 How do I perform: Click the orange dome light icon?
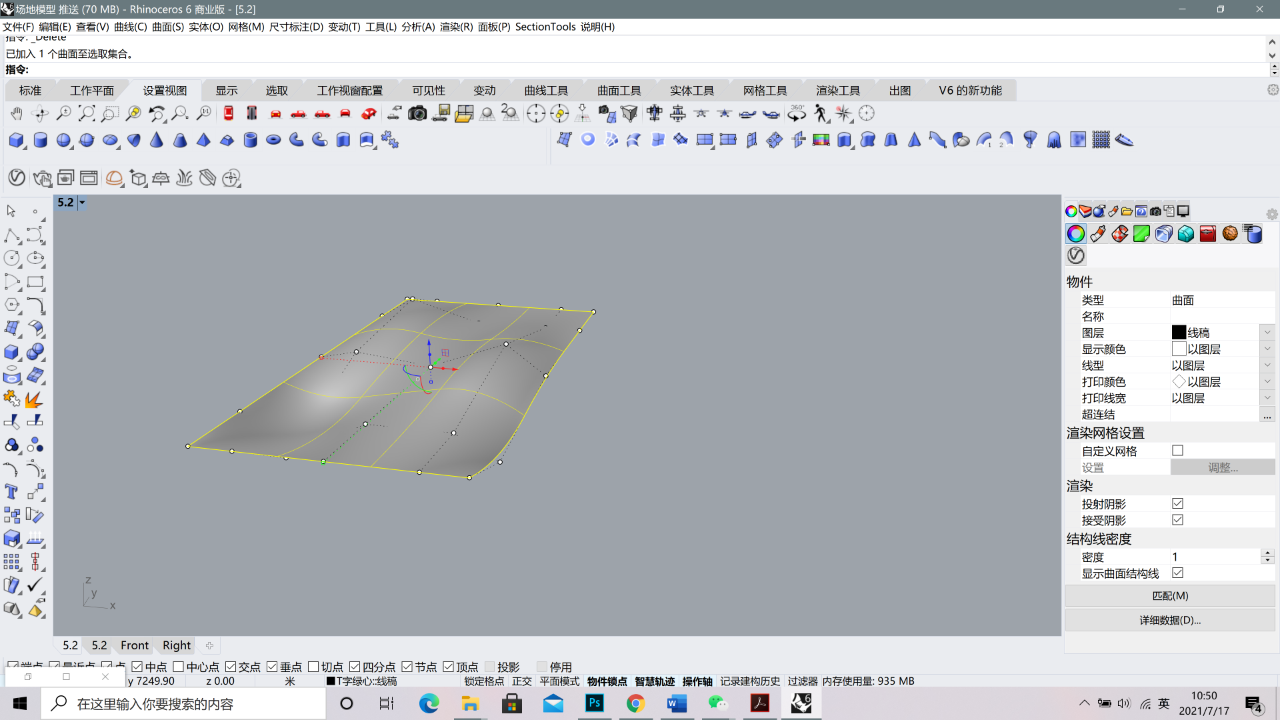[x=114, y=178]
